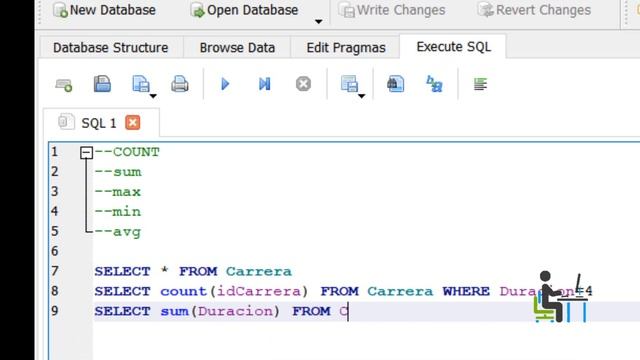The image size is (640, 360).
Task: Click 'count' in line 8
Action: coord(184,291)
